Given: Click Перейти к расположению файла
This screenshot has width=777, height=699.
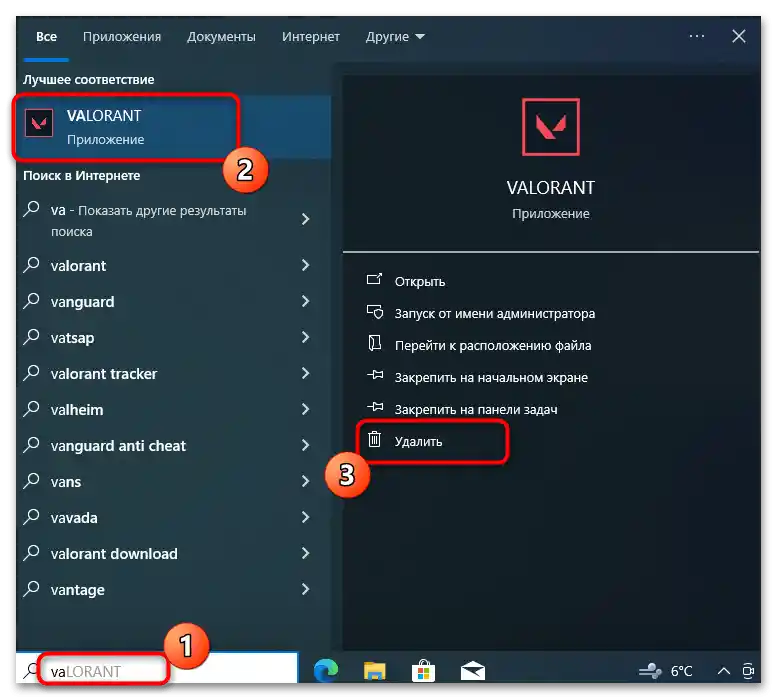Looking at the screenshot, I should click(x=493, y=345).
